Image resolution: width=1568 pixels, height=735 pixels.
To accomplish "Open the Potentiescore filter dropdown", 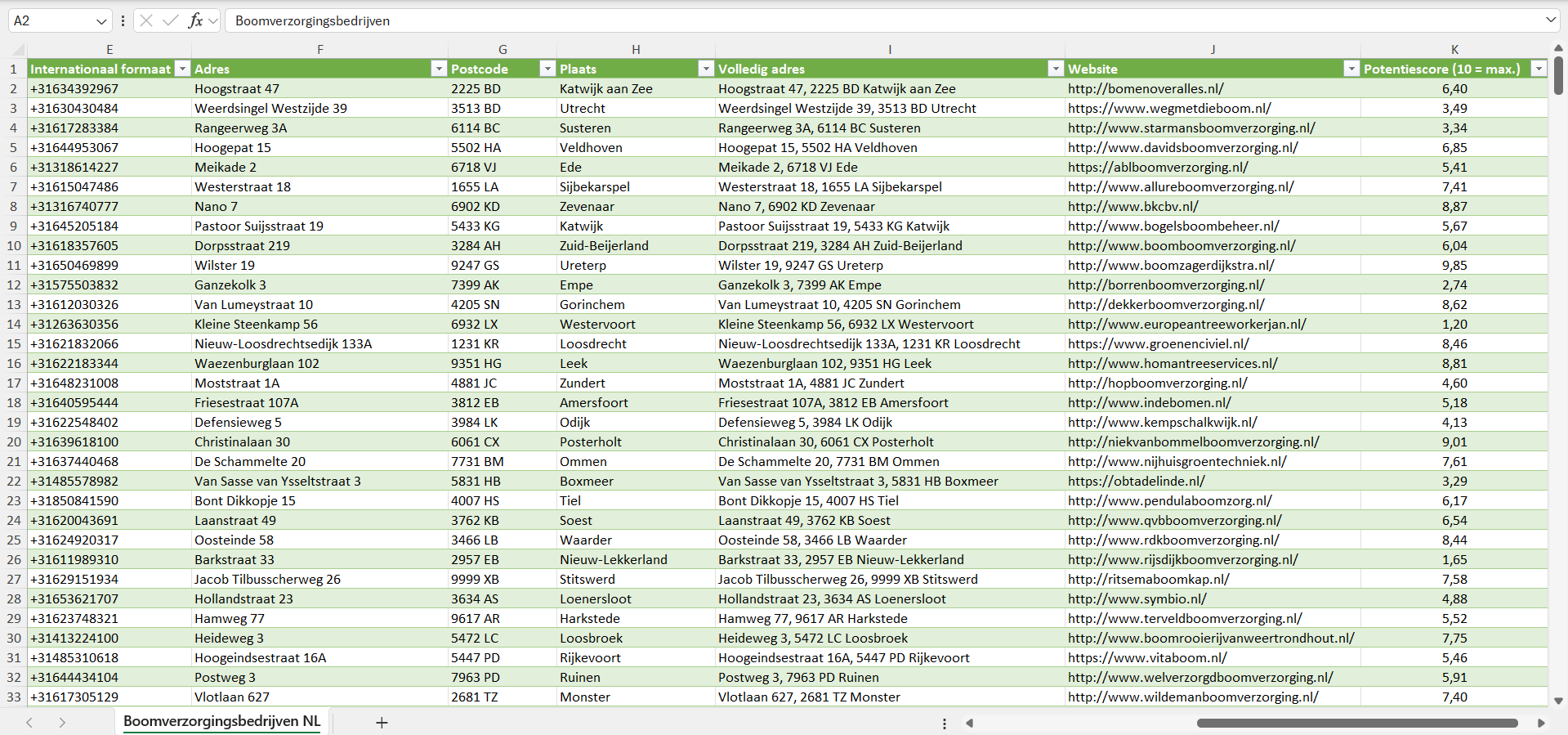I will [x=1539, y=69].
